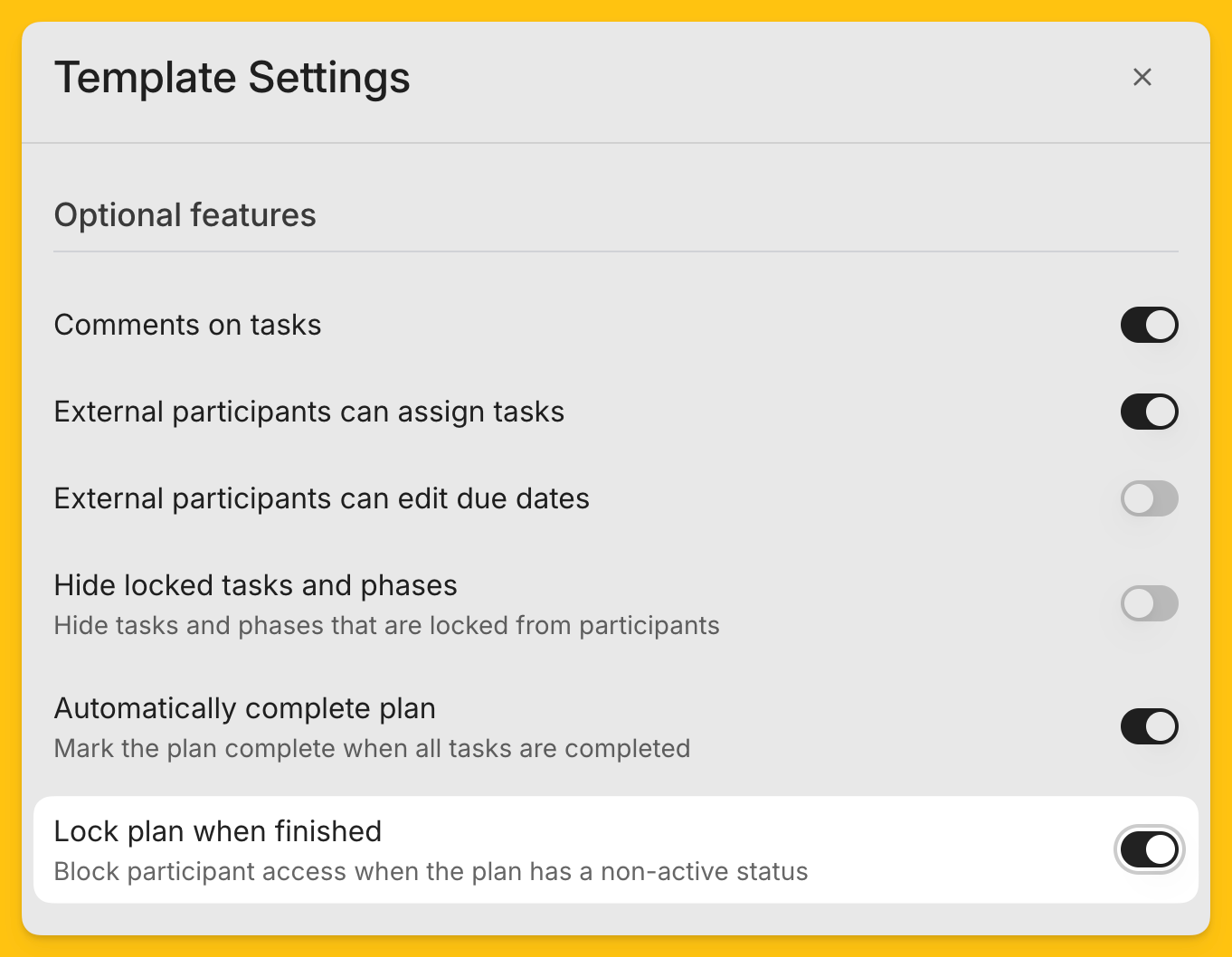Click Block participant access description text
The width and height of the screenshot is (1232, 957).
coord(431,871)
